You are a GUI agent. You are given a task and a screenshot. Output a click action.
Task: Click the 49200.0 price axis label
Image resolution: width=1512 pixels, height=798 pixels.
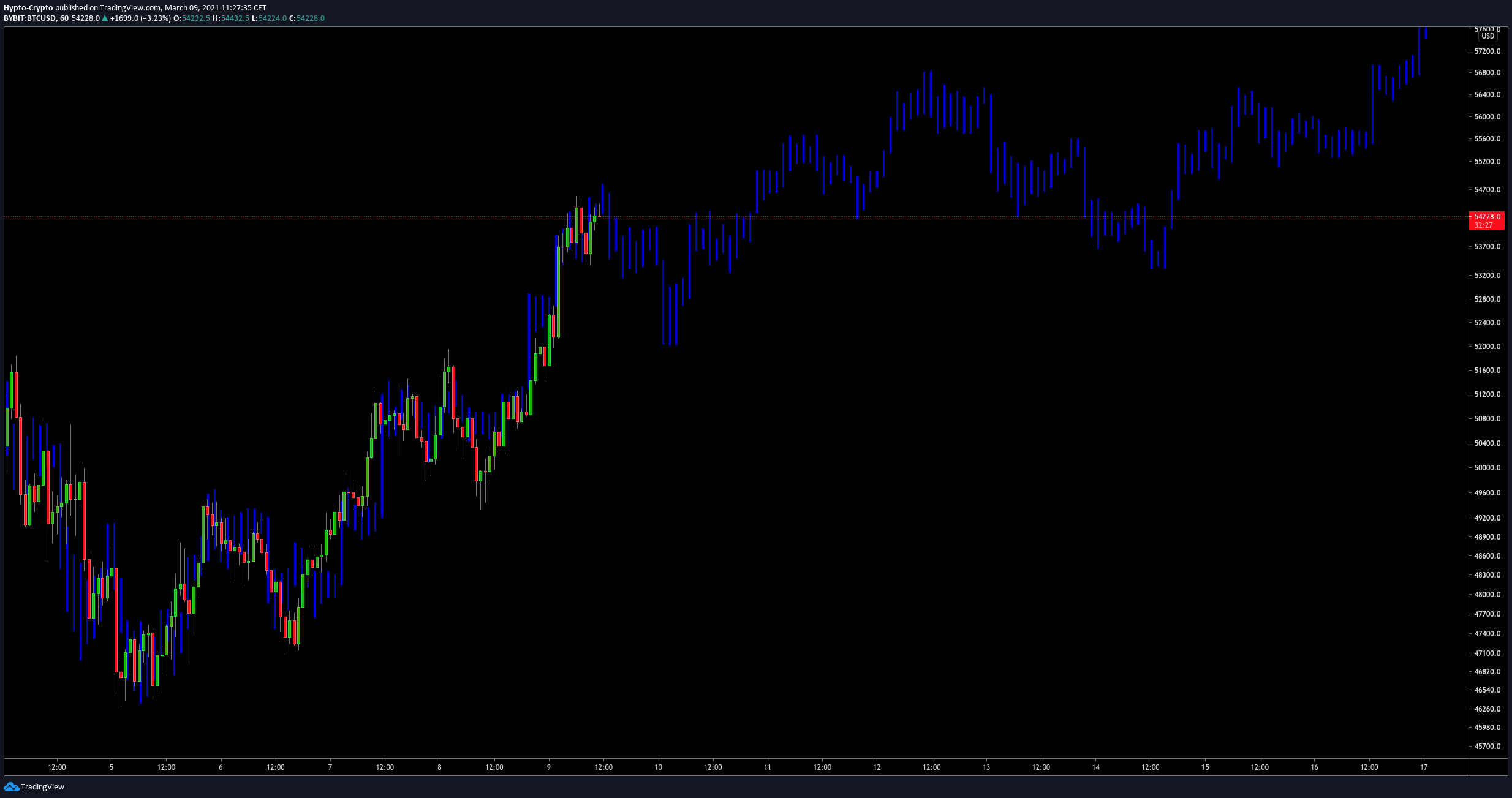click(x=1487, y=518)
